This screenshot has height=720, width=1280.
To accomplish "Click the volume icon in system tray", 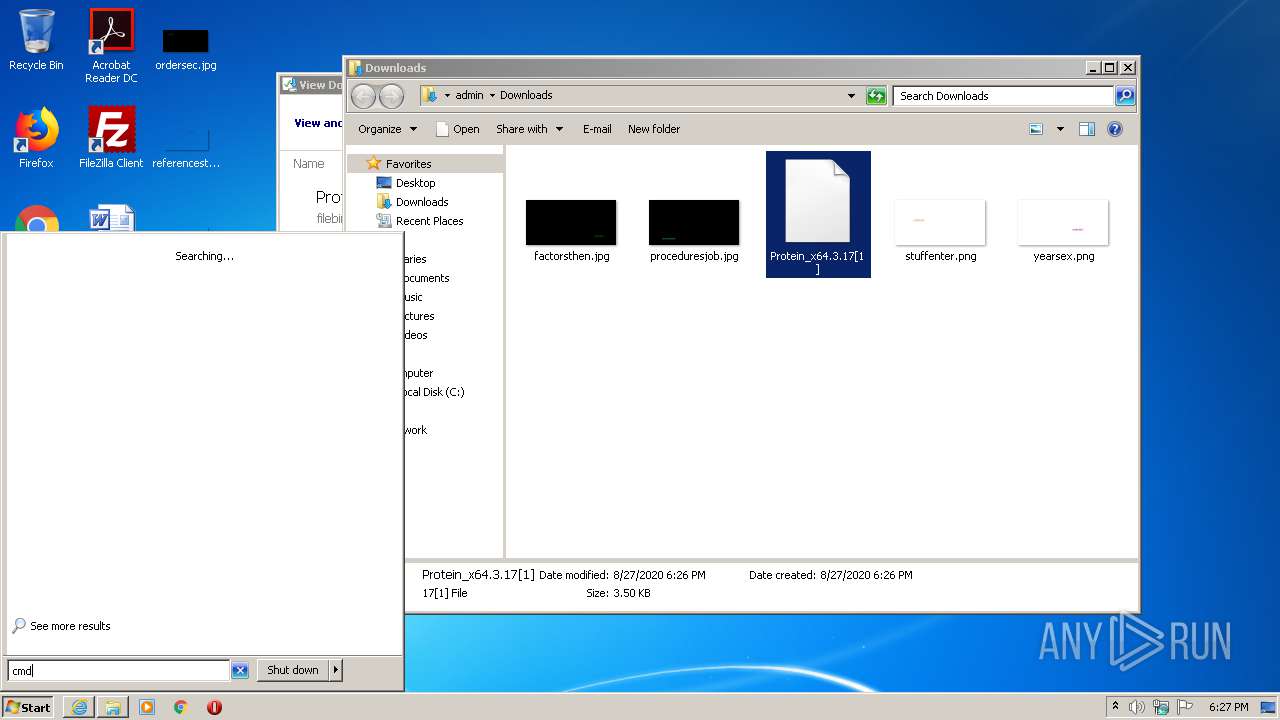I will tap(1137, 707).
